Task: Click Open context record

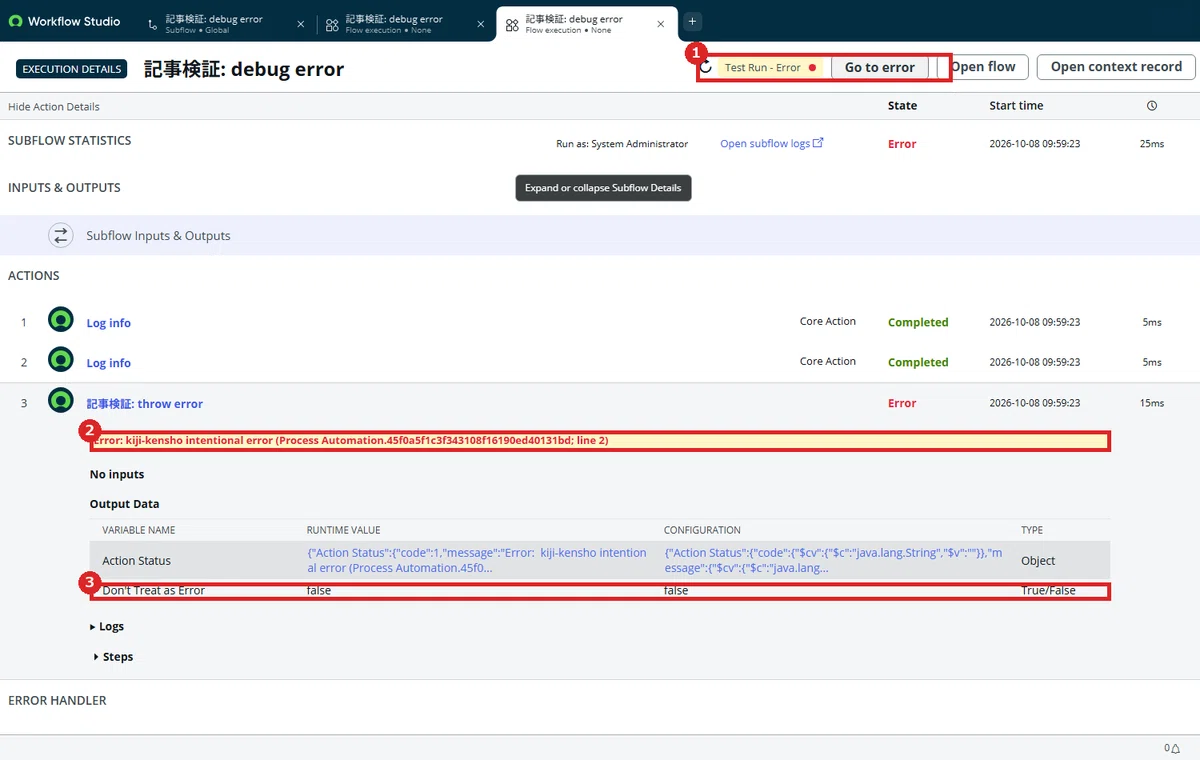Action: pos(1116,67)
